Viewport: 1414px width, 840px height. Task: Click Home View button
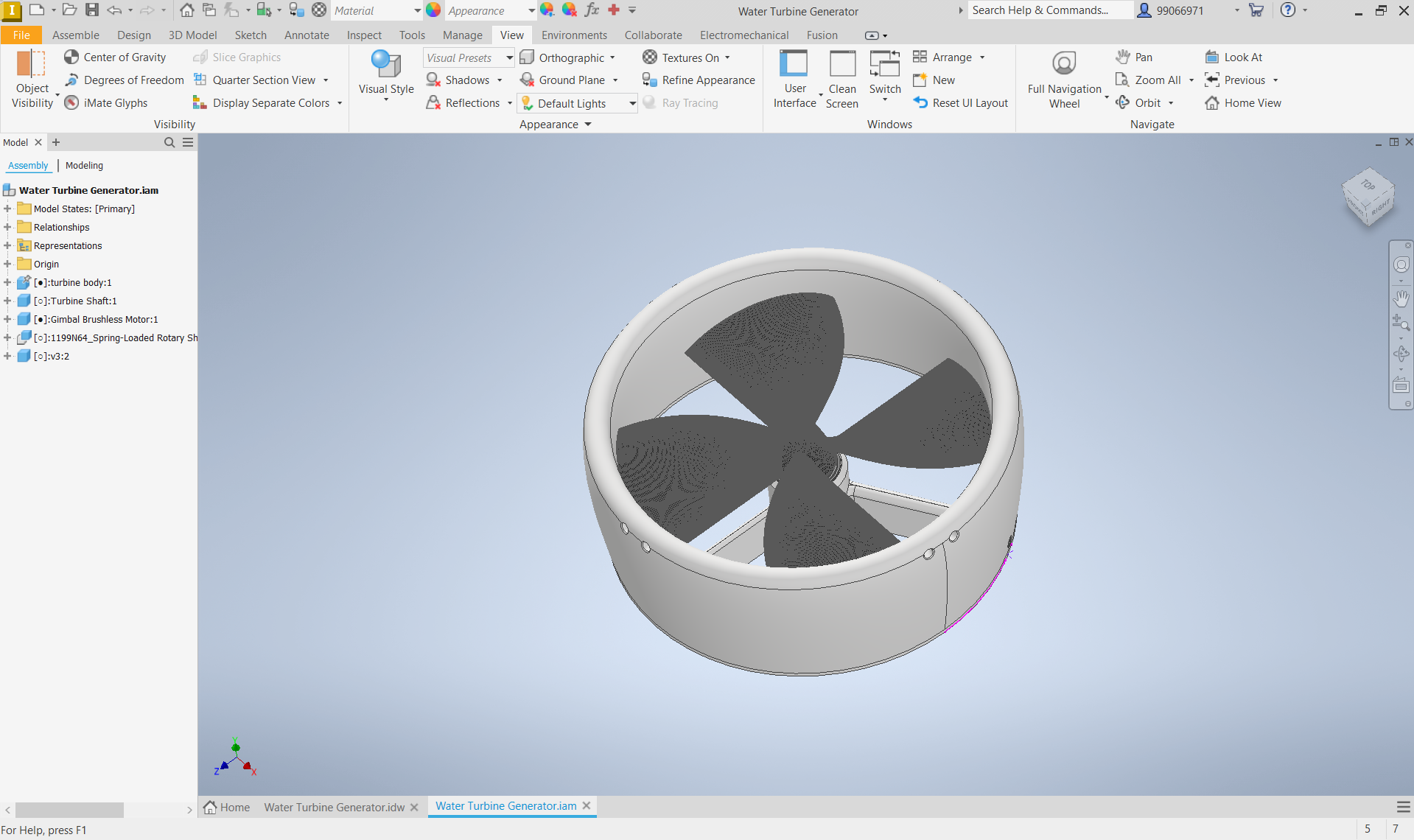tap(1243, 103)
